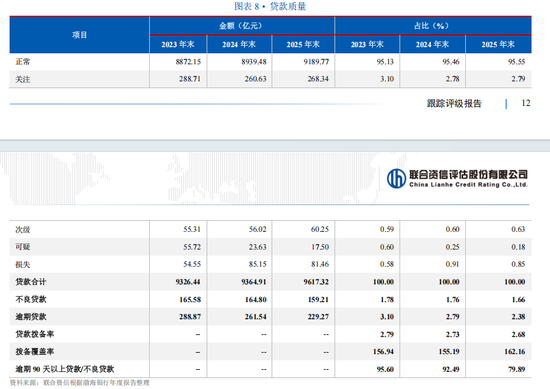This screenshot has height=389, width=550.
Task: Select value 159.21 in 不良贷款 row
Action: [318, 300]
